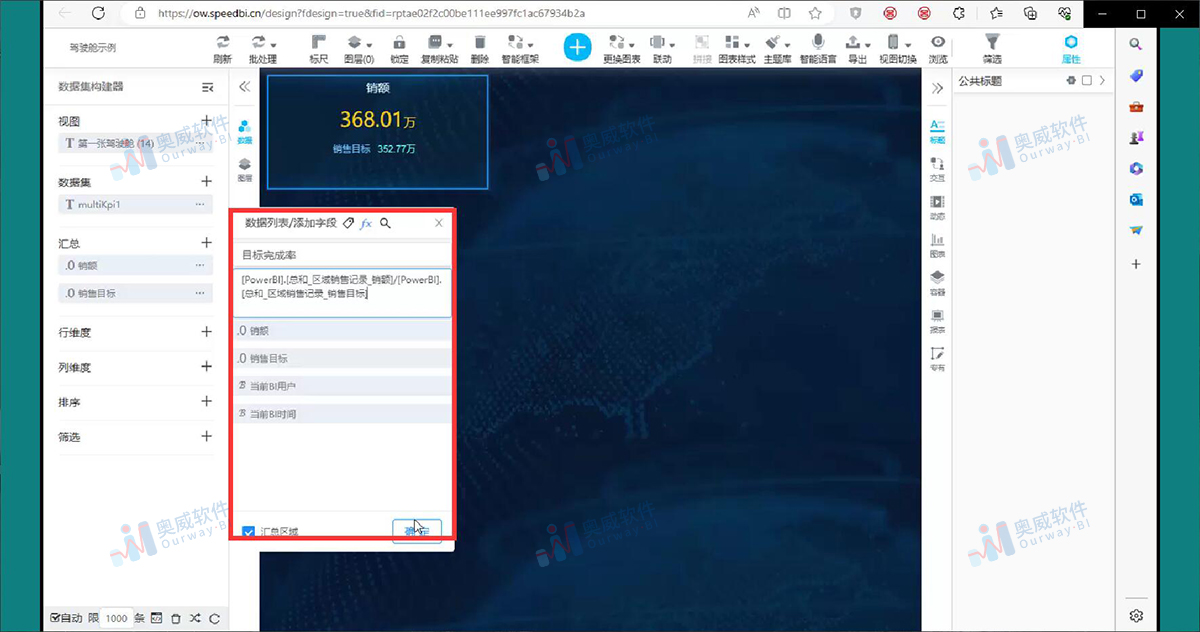The image size is (1200, 632).
Task: Select the 图表 tab in right sidebar
Action: click(937, 244)
